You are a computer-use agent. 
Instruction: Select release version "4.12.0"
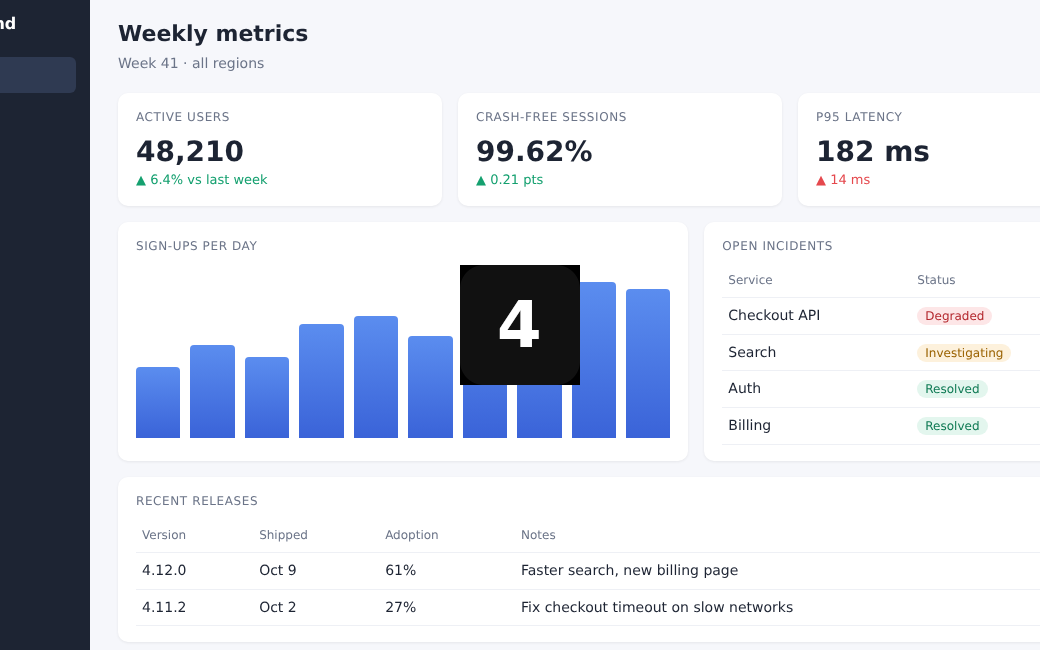point(164,570)
